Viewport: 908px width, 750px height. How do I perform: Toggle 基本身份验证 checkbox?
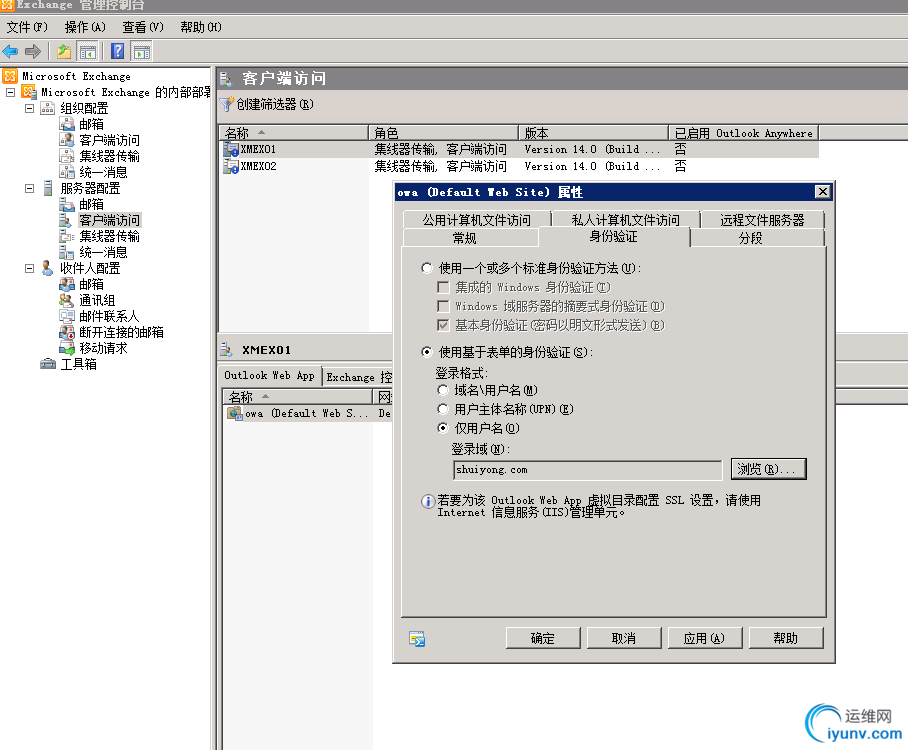[x=443, y=325]
